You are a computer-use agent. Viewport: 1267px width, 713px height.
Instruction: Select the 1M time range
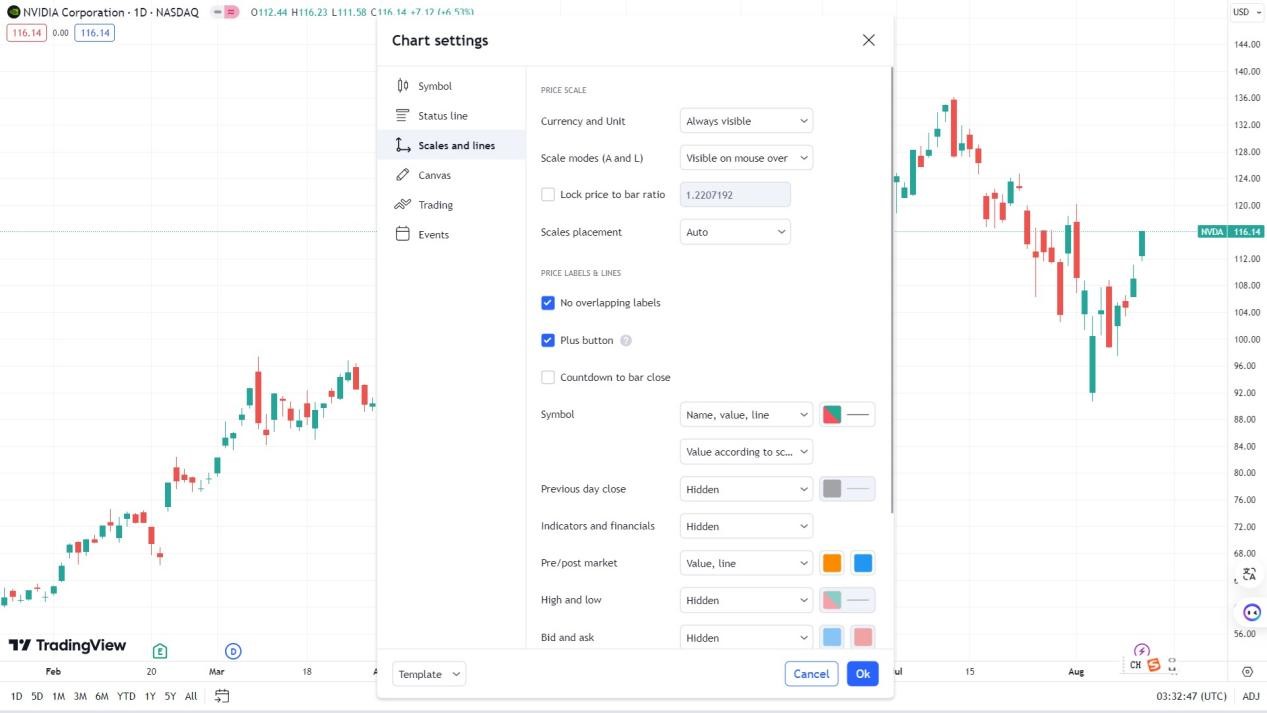[x=59, y=696]
